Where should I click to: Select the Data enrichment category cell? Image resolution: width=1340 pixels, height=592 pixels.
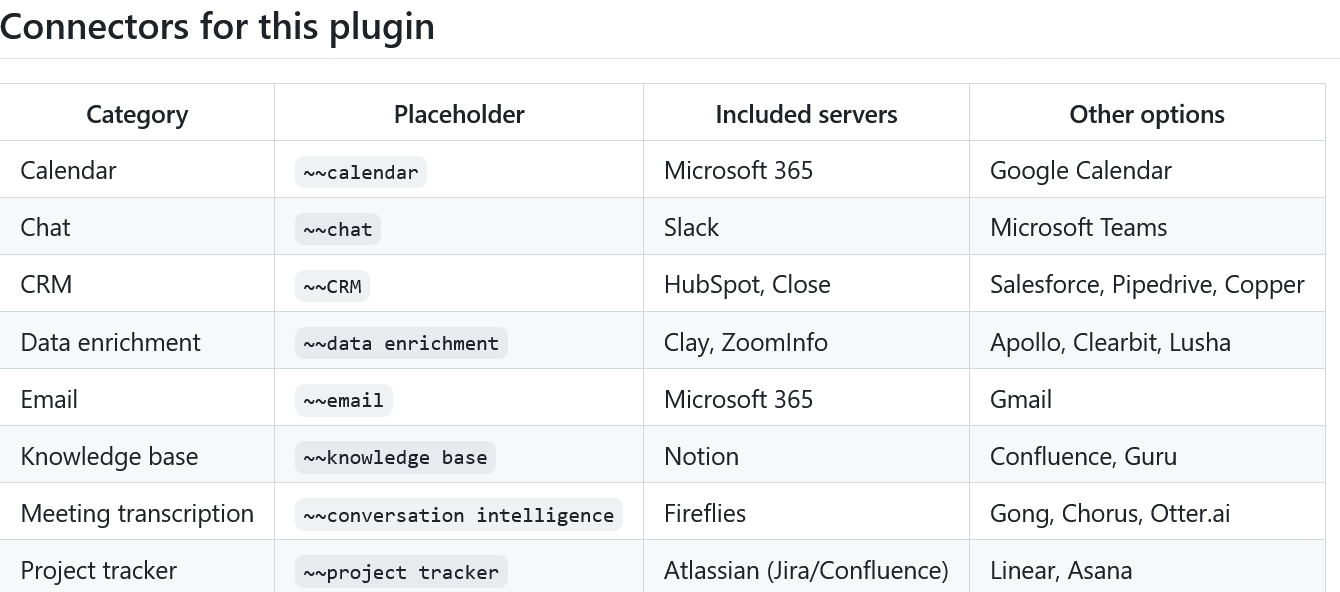click(x=137, y=342)
